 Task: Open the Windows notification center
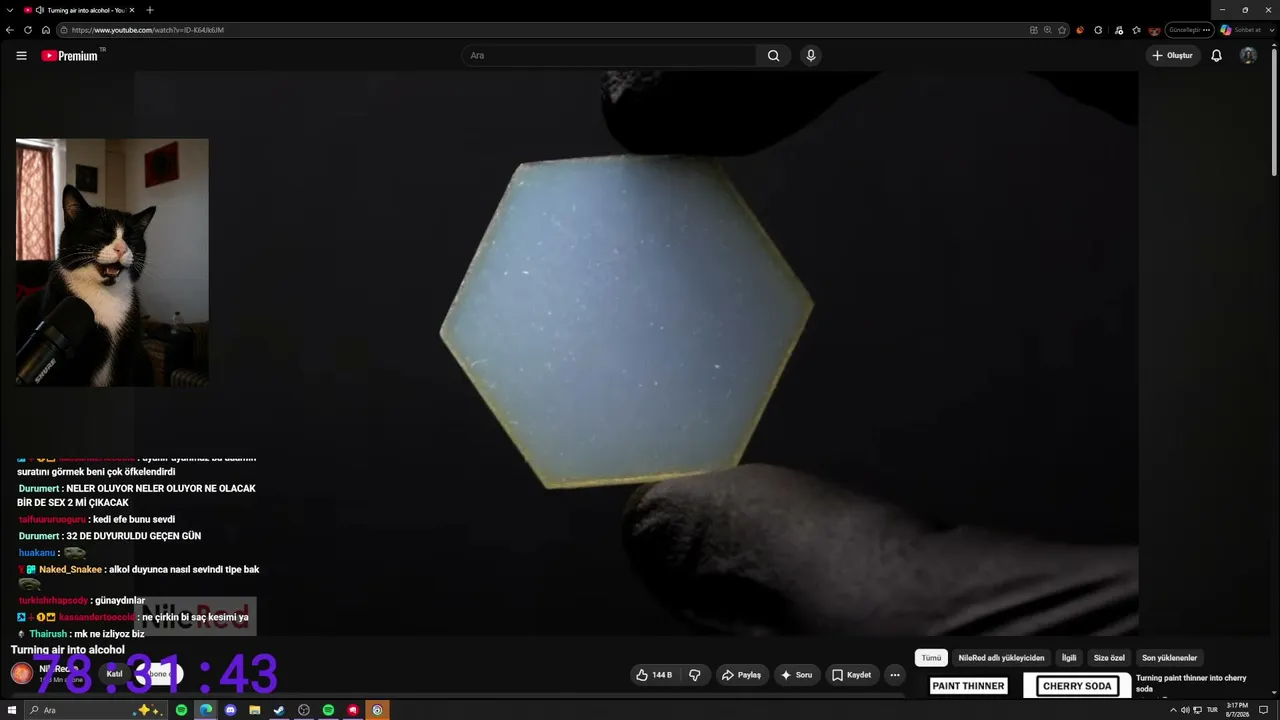pos(1263,710)
